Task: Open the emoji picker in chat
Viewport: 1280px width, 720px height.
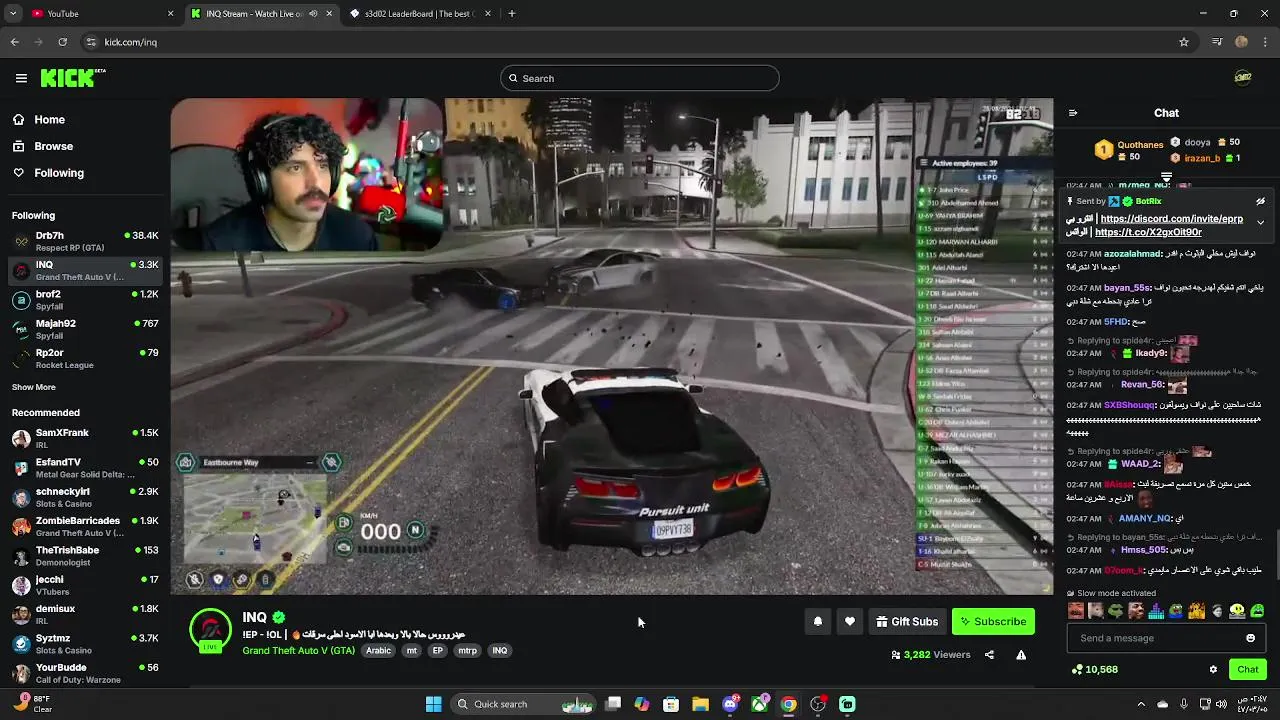Action: (1250, 638)
